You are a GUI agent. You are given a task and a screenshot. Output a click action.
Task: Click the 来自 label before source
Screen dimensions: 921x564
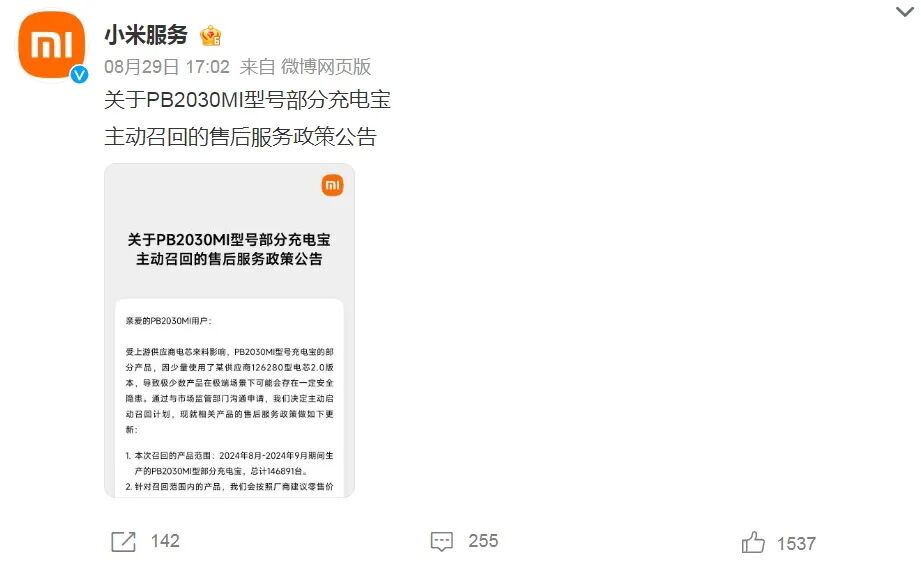257,66
